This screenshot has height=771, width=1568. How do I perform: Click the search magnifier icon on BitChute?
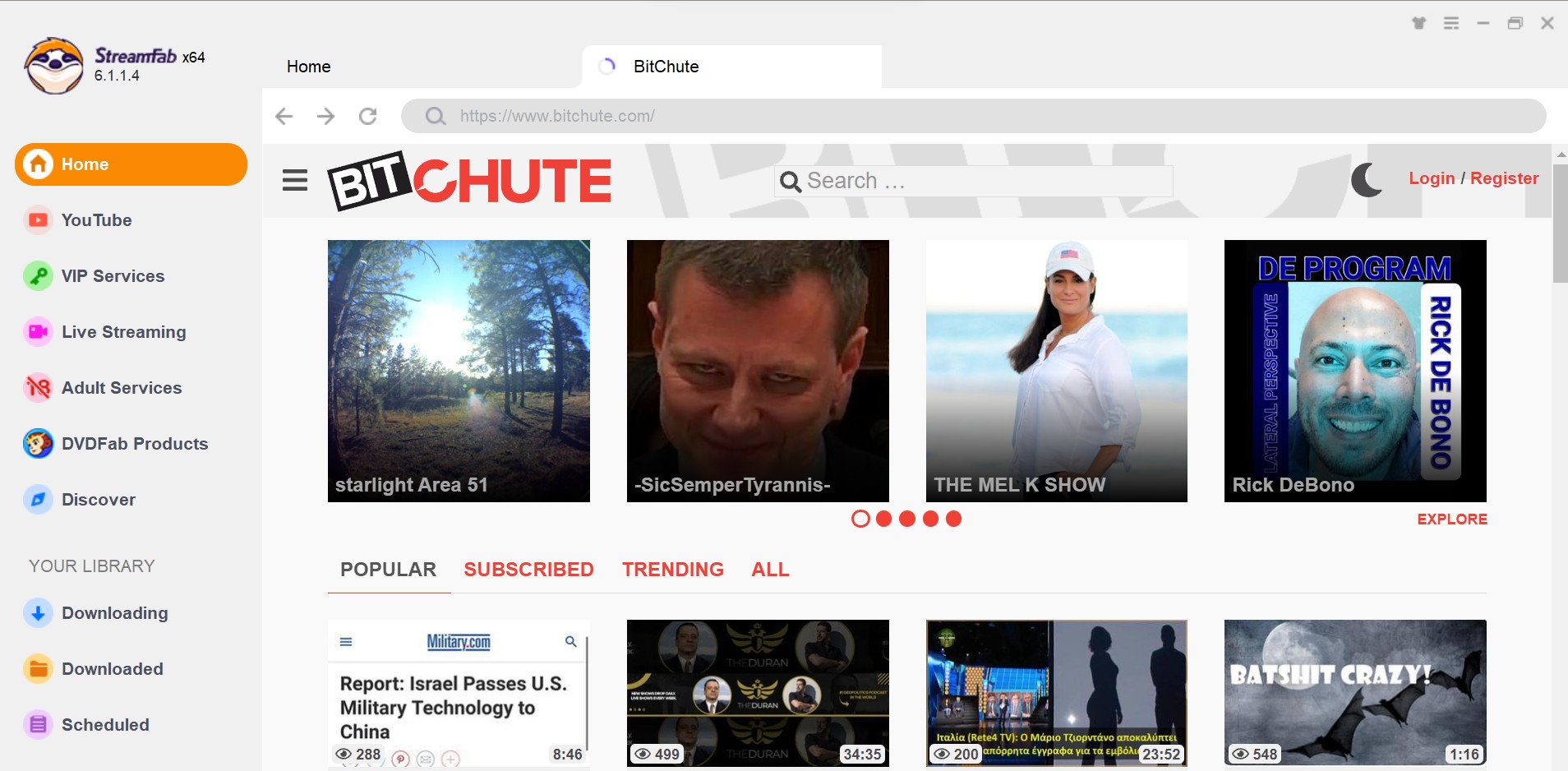click(x=791, y=182)
